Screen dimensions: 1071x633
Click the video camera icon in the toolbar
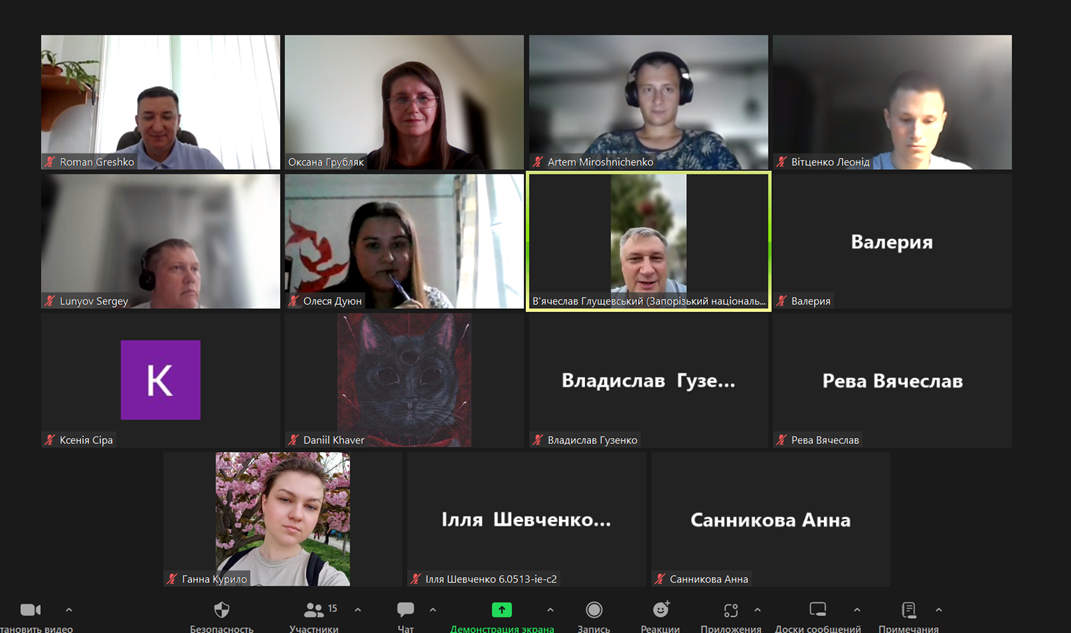(30, 610)
